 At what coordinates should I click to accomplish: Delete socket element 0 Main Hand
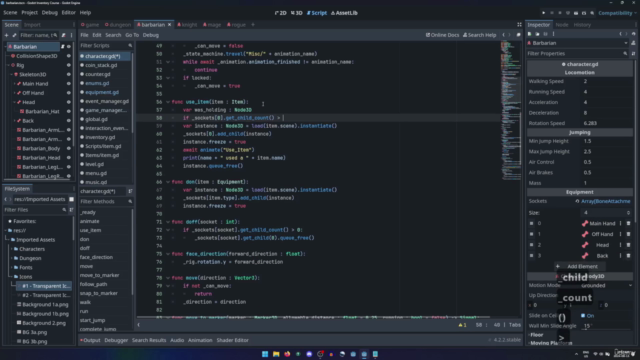point(628,223)
